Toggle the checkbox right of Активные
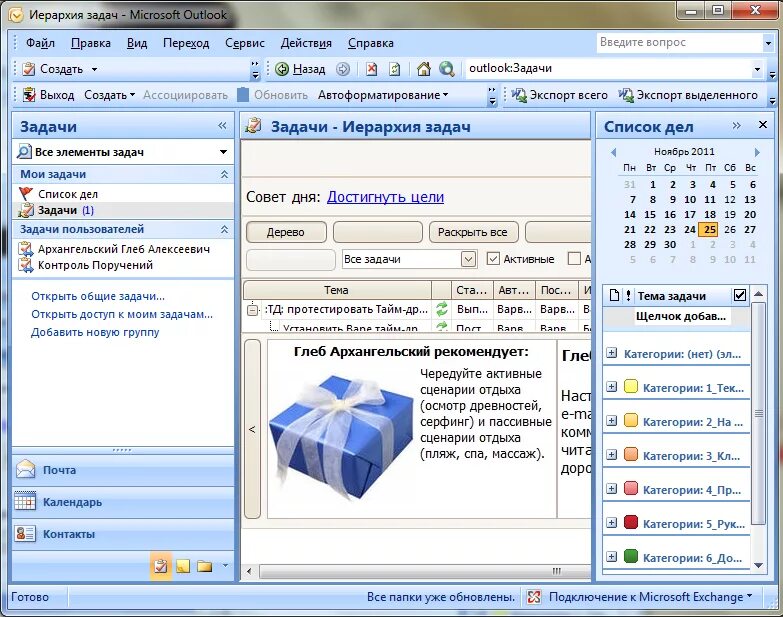 click(574, 259)
